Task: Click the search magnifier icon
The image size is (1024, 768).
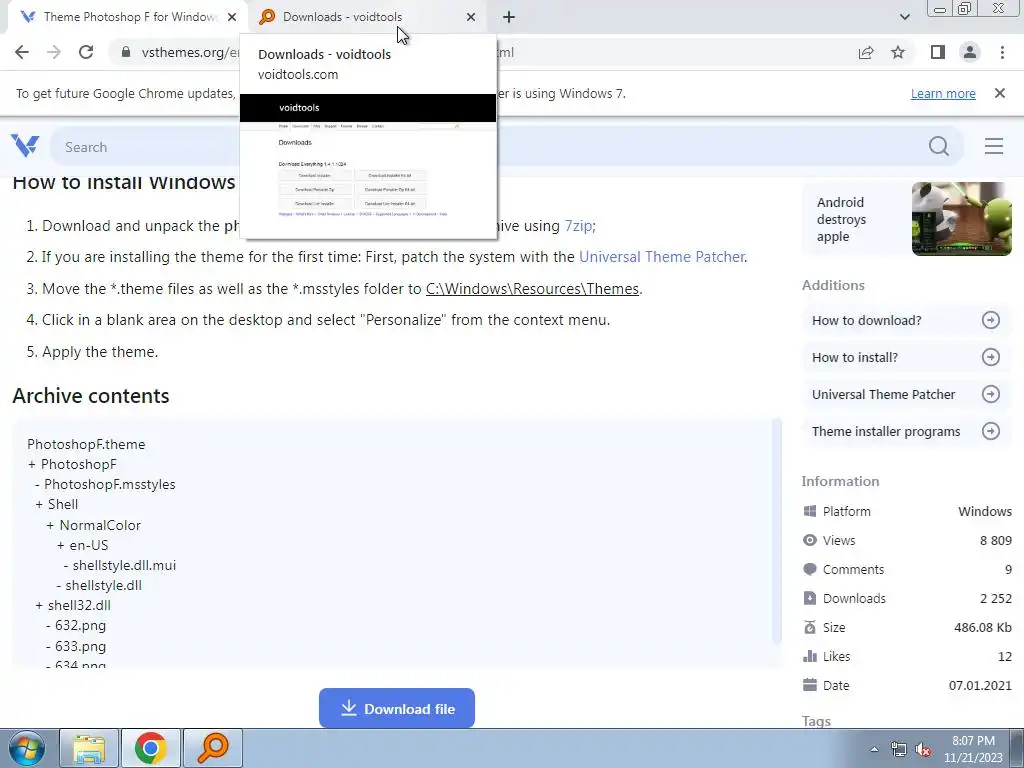Action: [939, 146]
